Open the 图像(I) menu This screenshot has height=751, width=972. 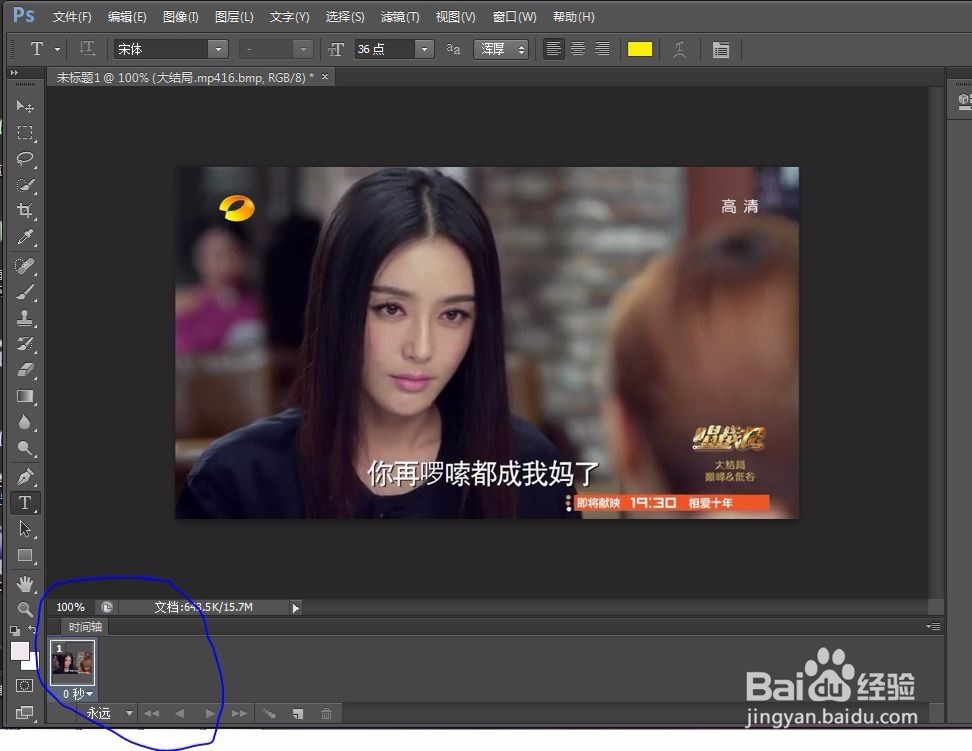pos(180,17)
